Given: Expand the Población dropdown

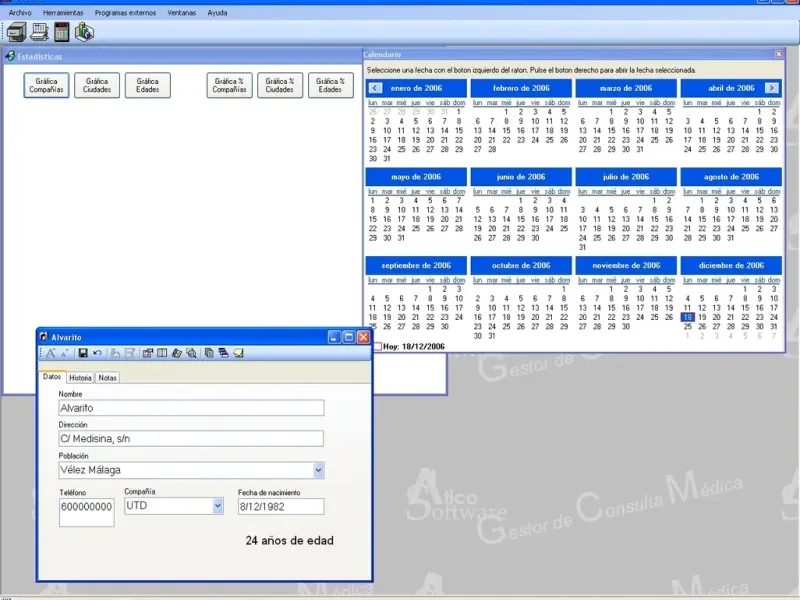Looking at the screenshot, I should pos(318,470).
